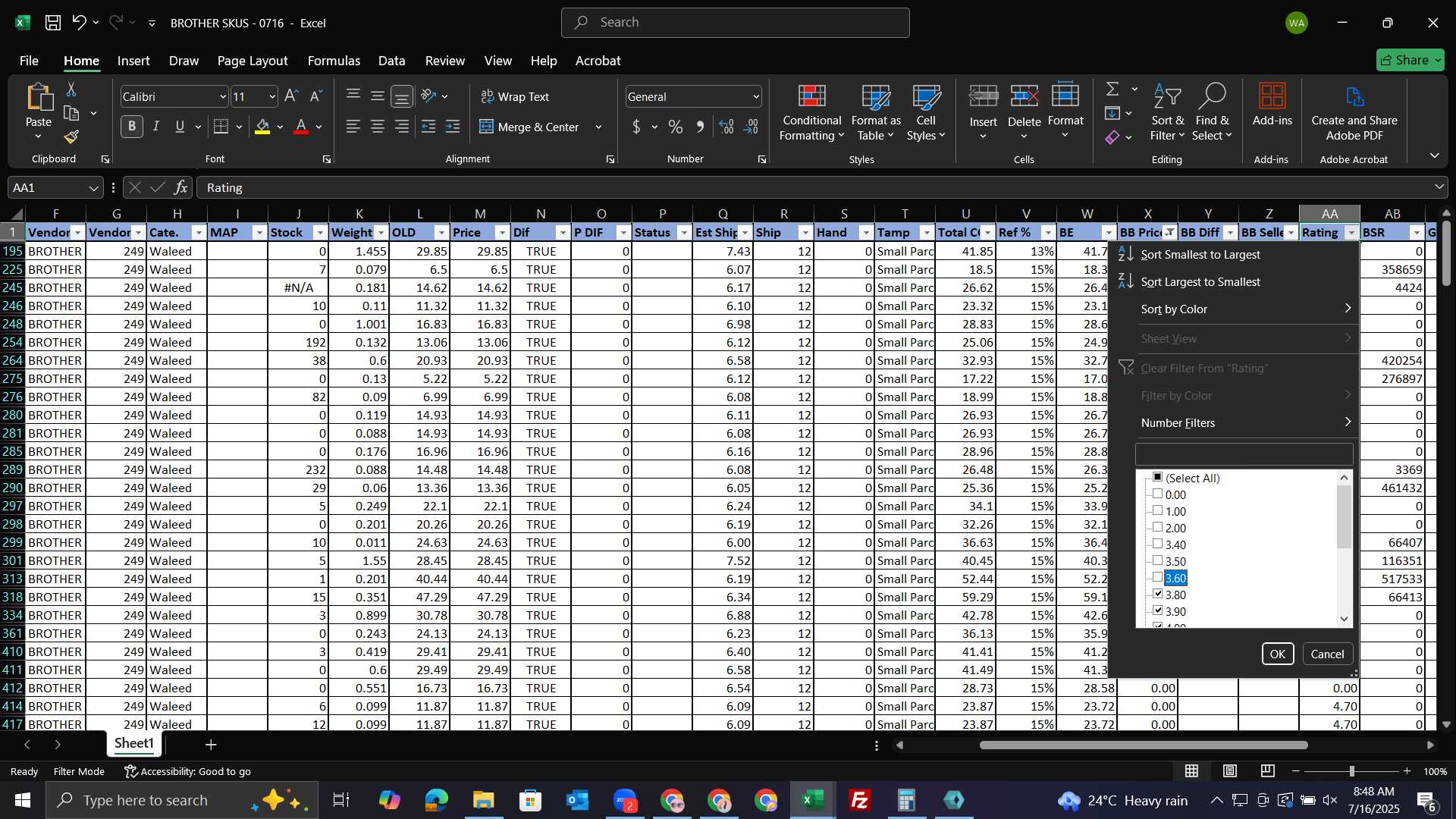Open Find & Select
The image size is (1456, 819).
(1212, 112)
